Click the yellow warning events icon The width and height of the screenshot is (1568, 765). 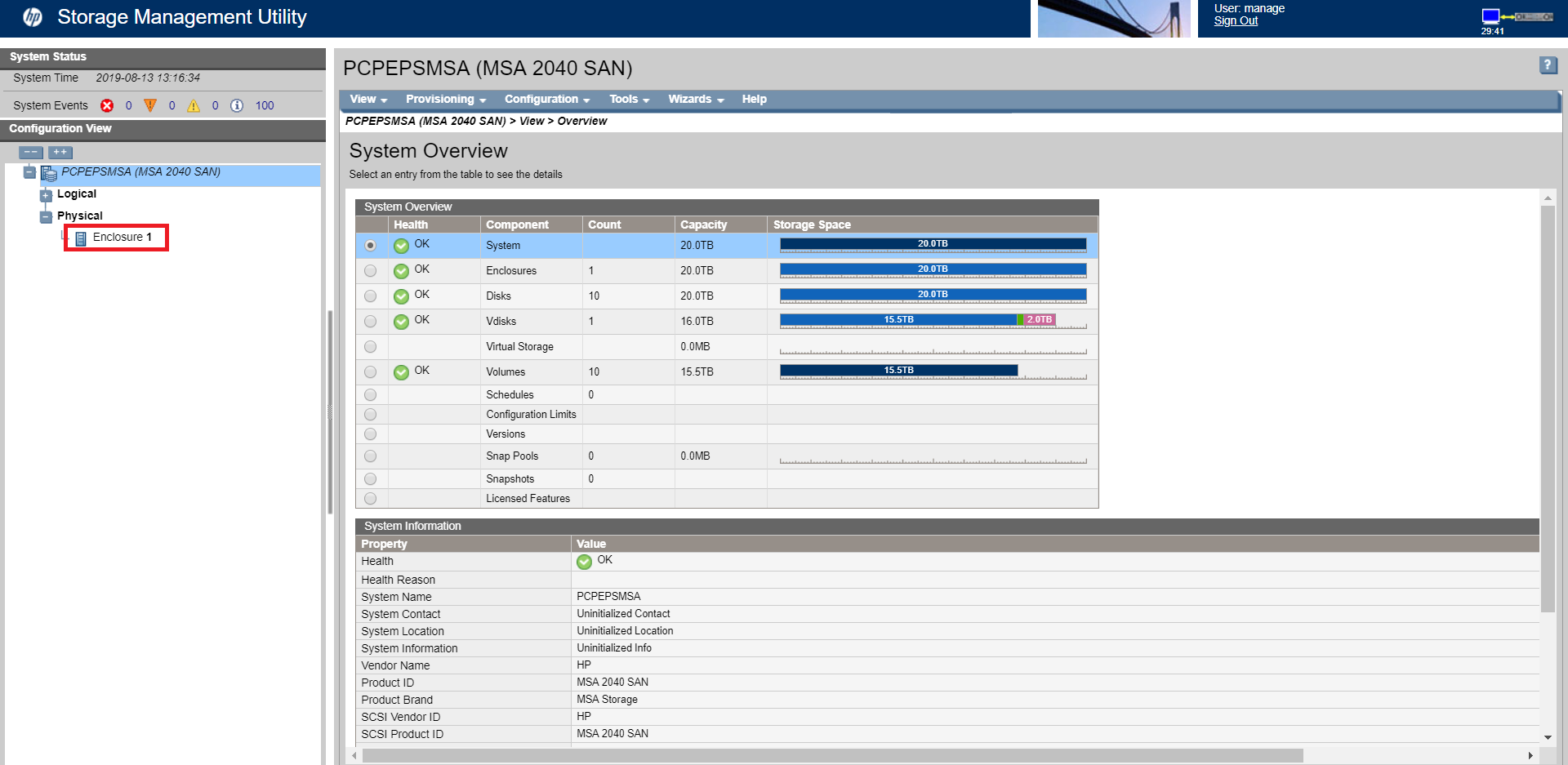point(194,105)
